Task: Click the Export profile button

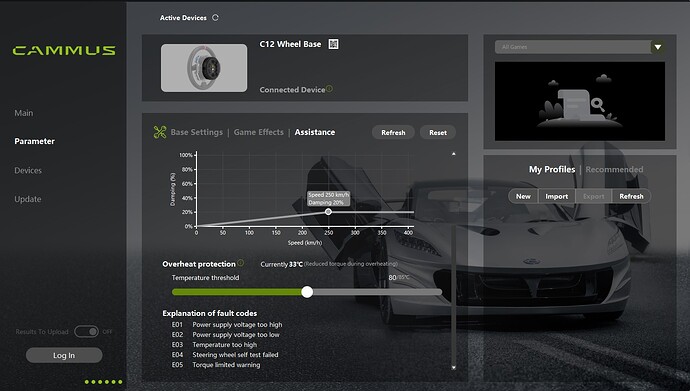Action: [594, 196]
